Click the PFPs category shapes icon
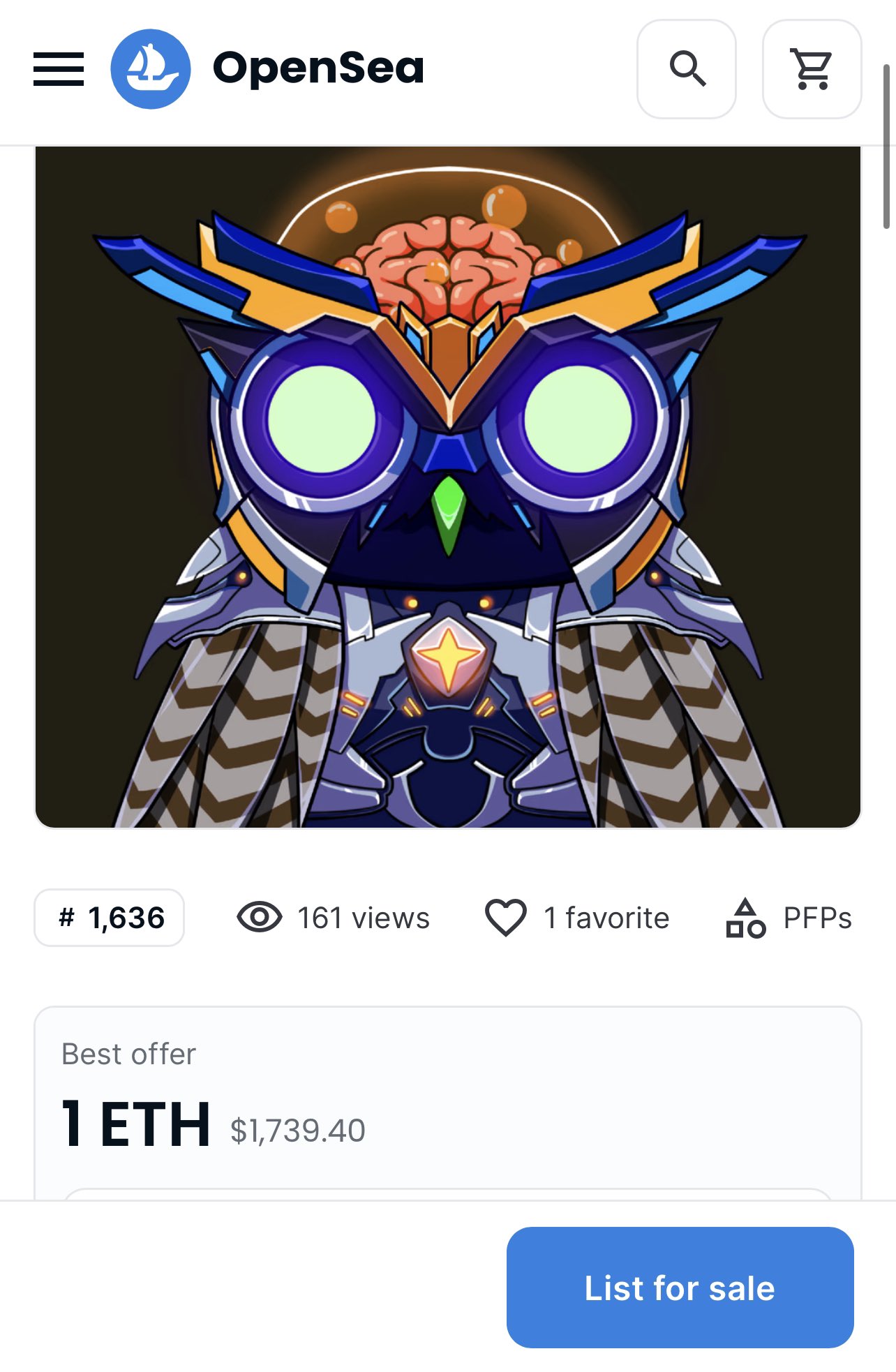The height and width of the screenshot is (1372, 896). tap(745, 918)
